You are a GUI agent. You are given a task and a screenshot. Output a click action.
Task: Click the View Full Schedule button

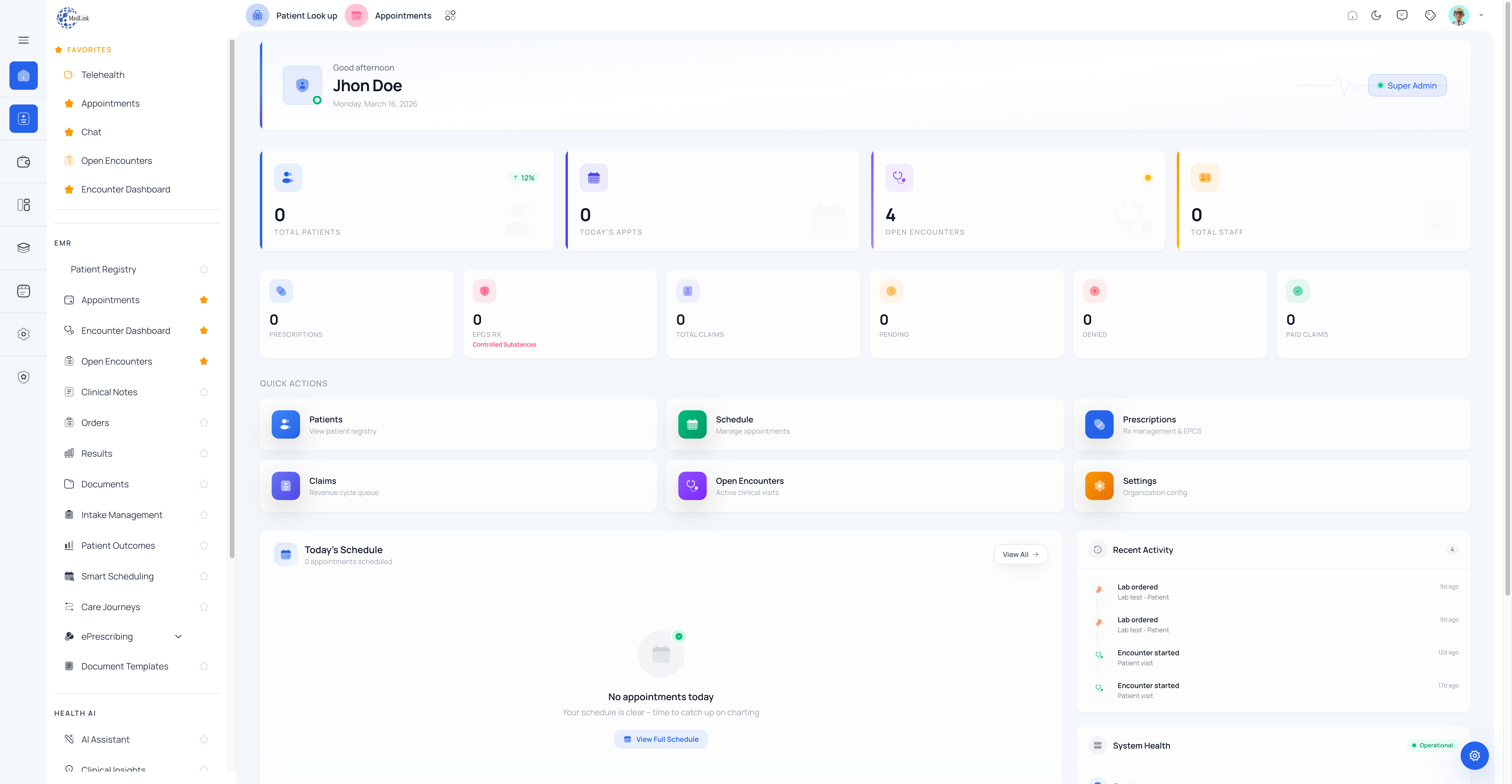(660, 739)
